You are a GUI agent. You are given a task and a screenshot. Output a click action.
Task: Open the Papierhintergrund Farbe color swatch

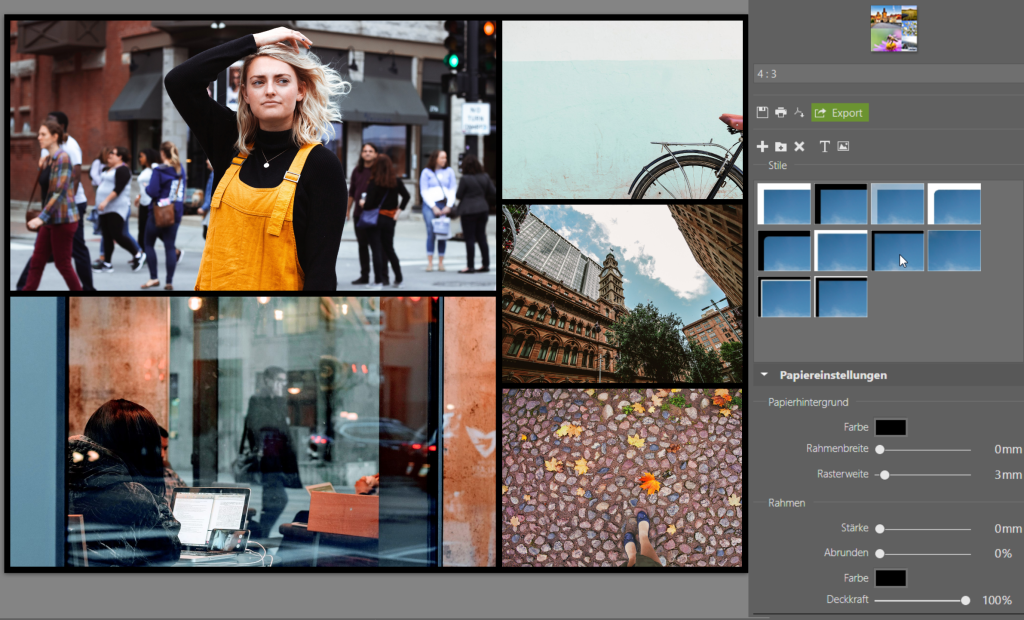(x=890, y=427)
